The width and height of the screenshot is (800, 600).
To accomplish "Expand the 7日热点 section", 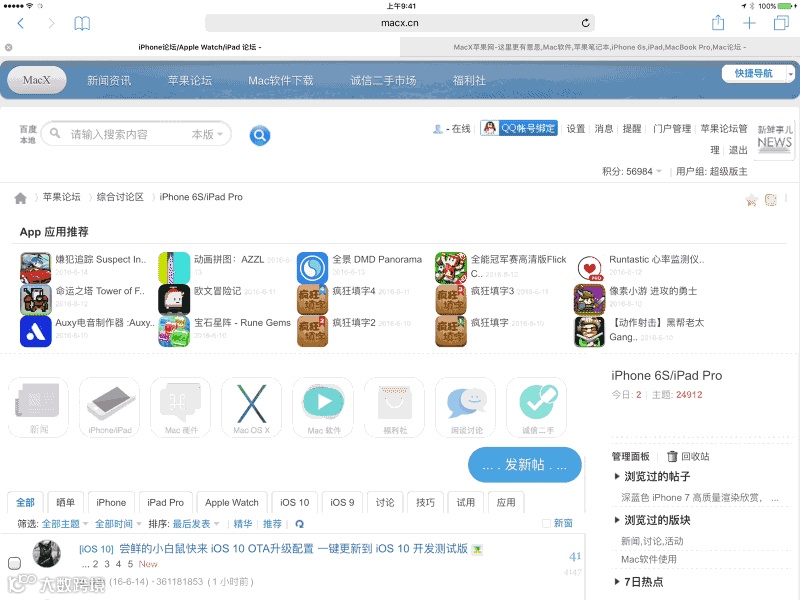I will (x=639, y=582).
